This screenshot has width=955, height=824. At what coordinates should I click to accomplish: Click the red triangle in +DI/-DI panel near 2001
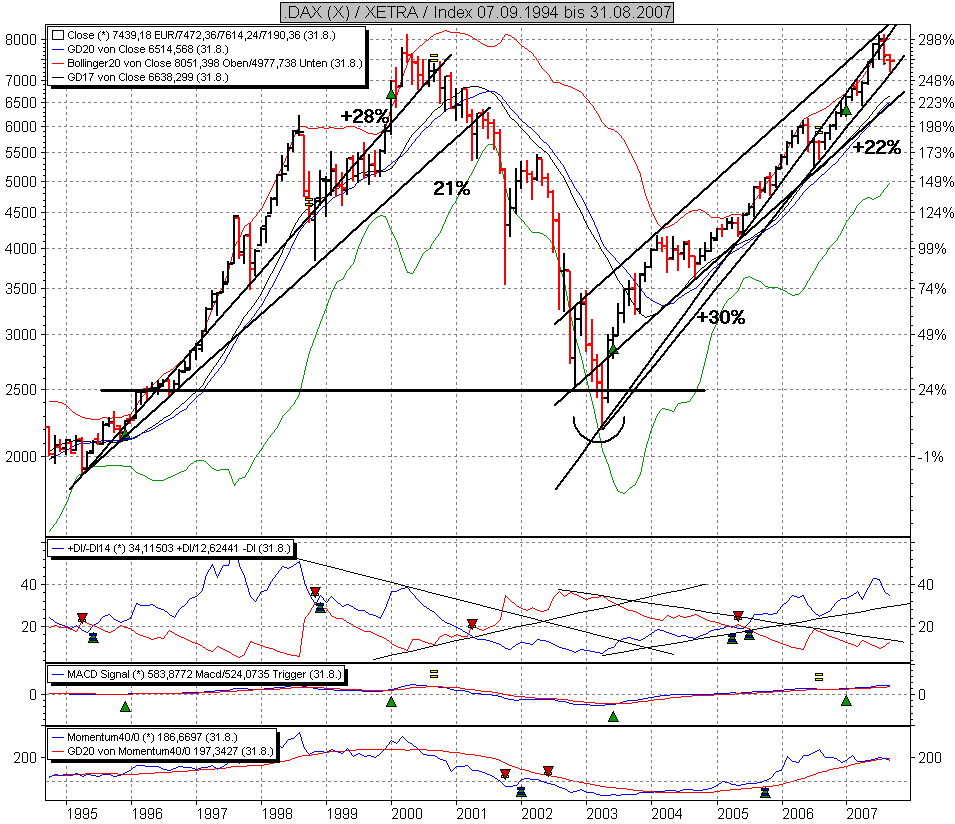tap(472, 624)
